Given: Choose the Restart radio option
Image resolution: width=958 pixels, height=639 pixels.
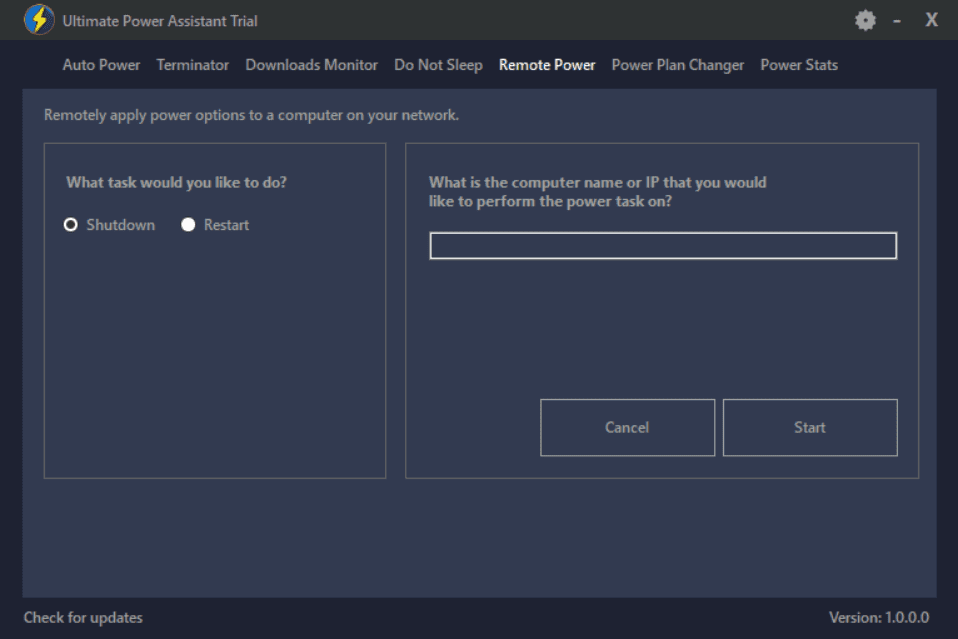Looking at the screenshot, I should tap(188, 225).
